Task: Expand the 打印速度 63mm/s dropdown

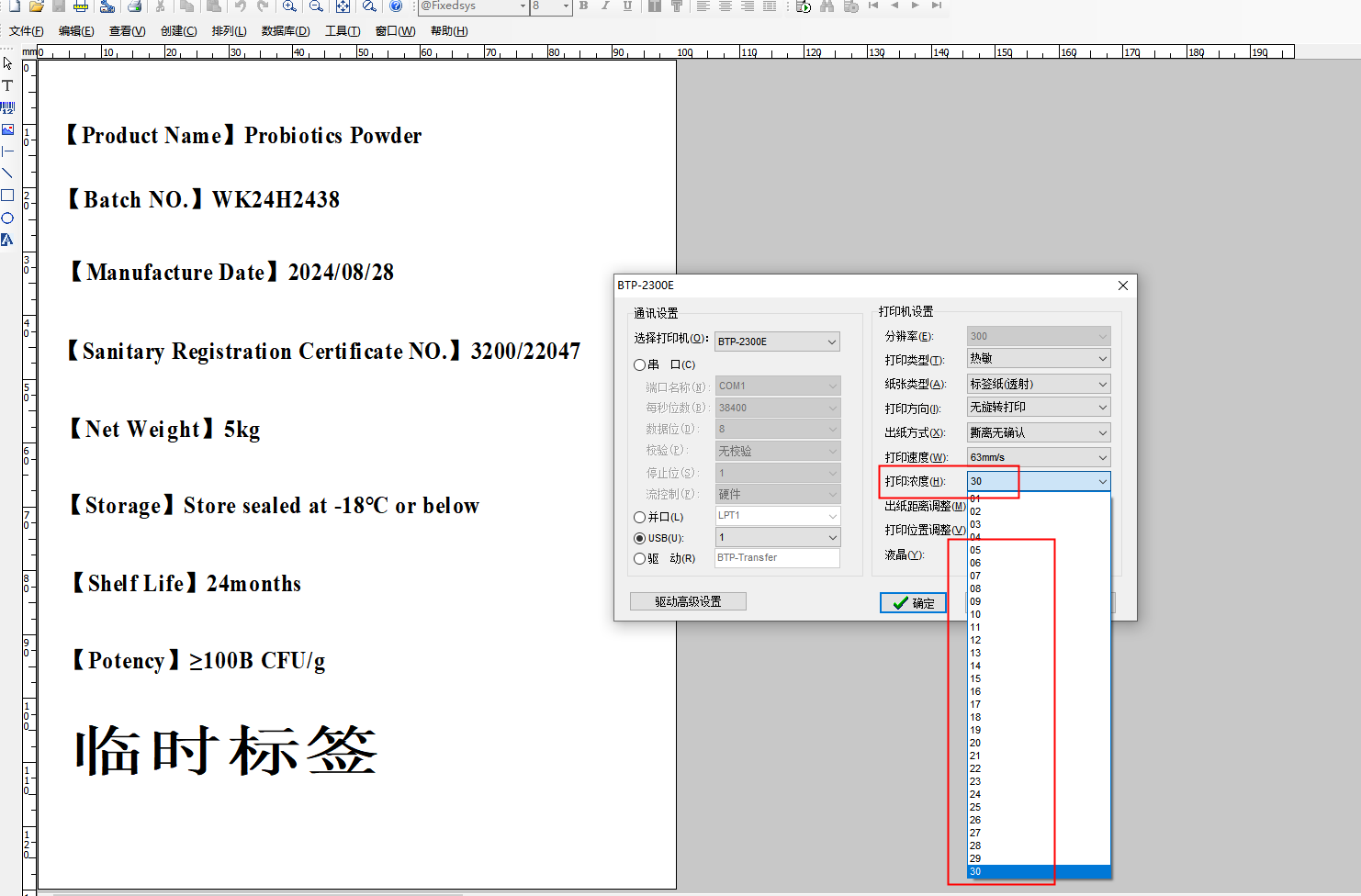Action: (1039, 457)
